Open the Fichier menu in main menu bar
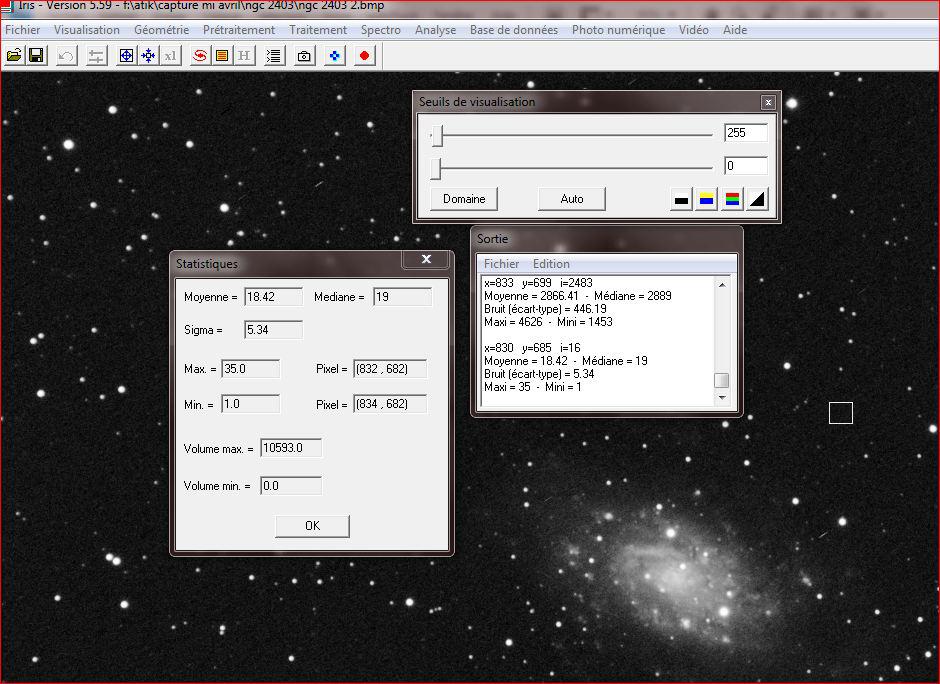This screenshot has height=684, width=940. point(23,30)
